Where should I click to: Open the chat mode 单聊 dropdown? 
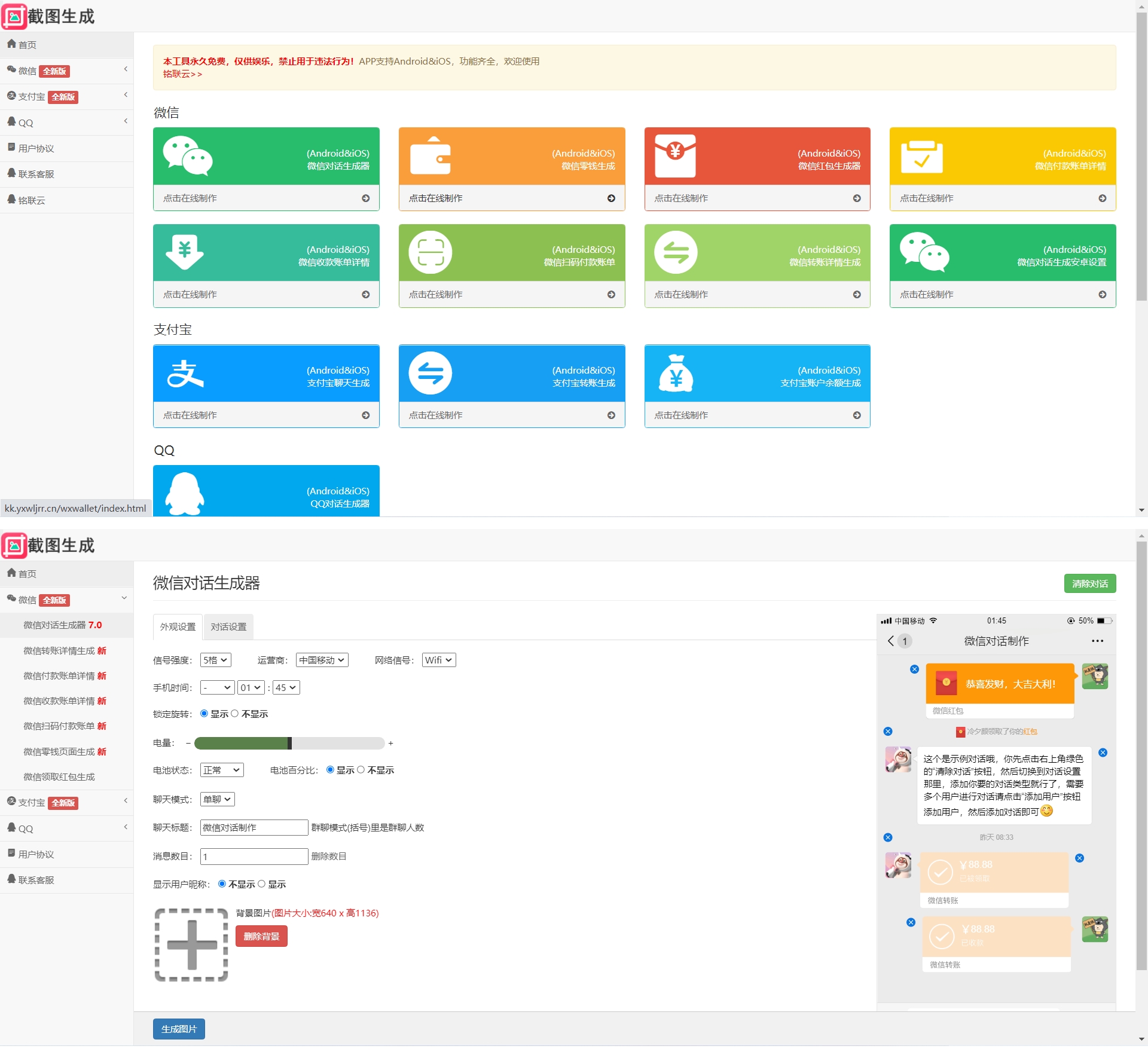pos(218,799)
